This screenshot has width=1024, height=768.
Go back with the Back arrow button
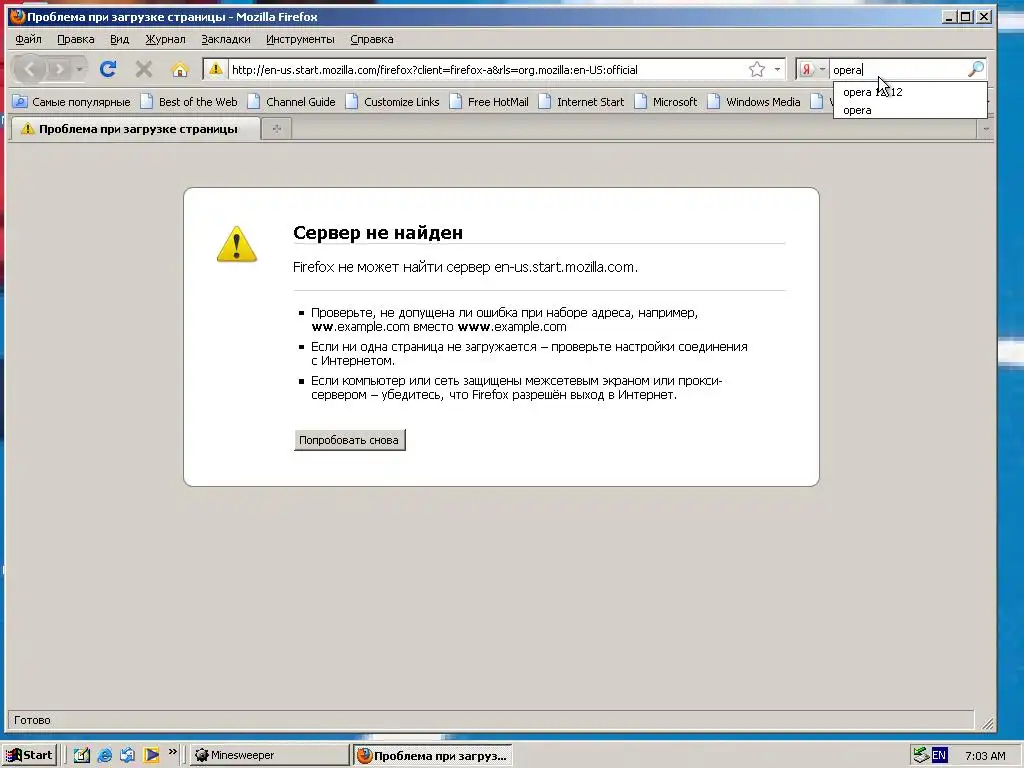[x=29, y=69]
